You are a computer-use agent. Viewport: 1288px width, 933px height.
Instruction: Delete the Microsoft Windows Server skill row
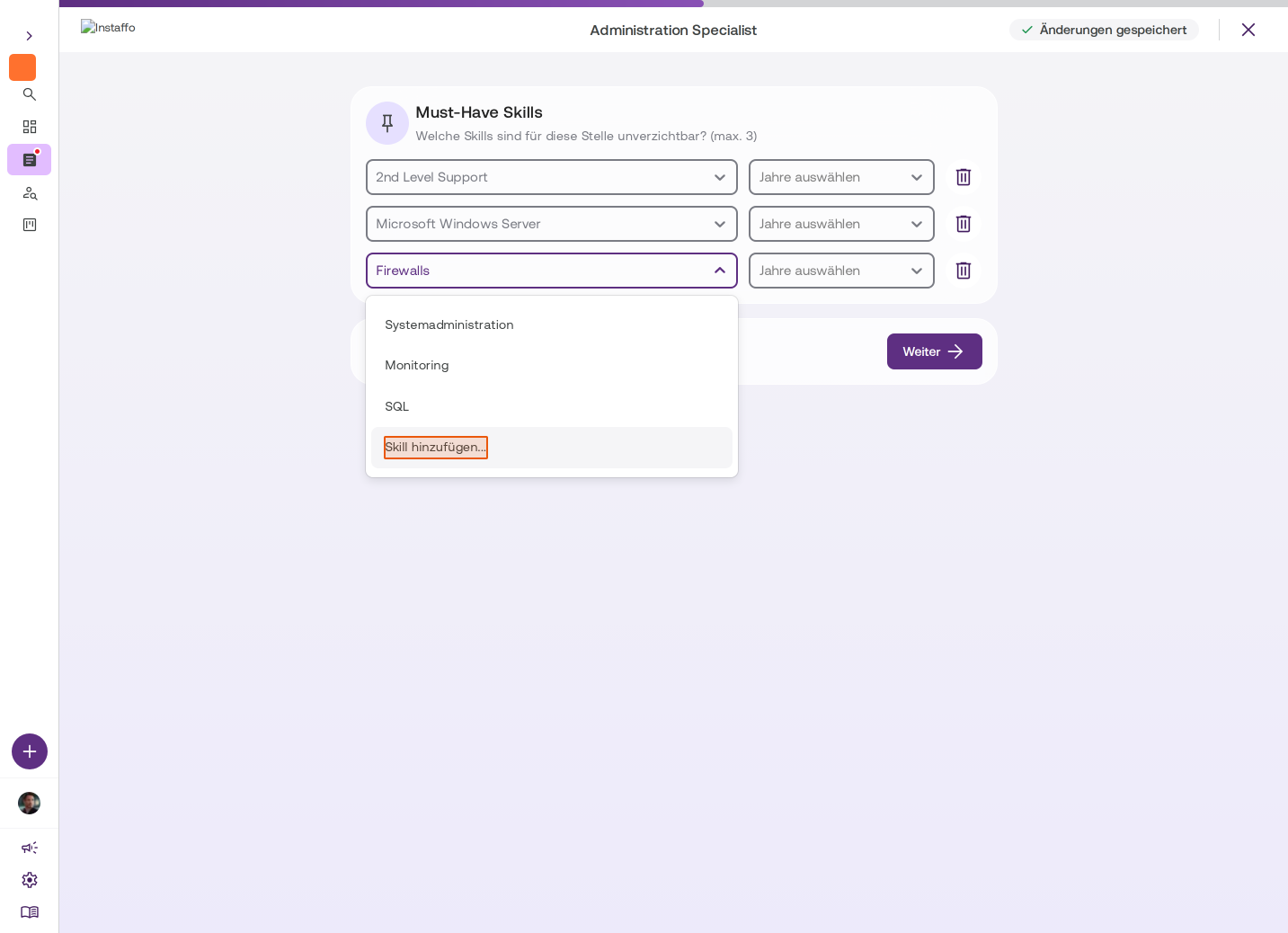click(x=964, y=224)
